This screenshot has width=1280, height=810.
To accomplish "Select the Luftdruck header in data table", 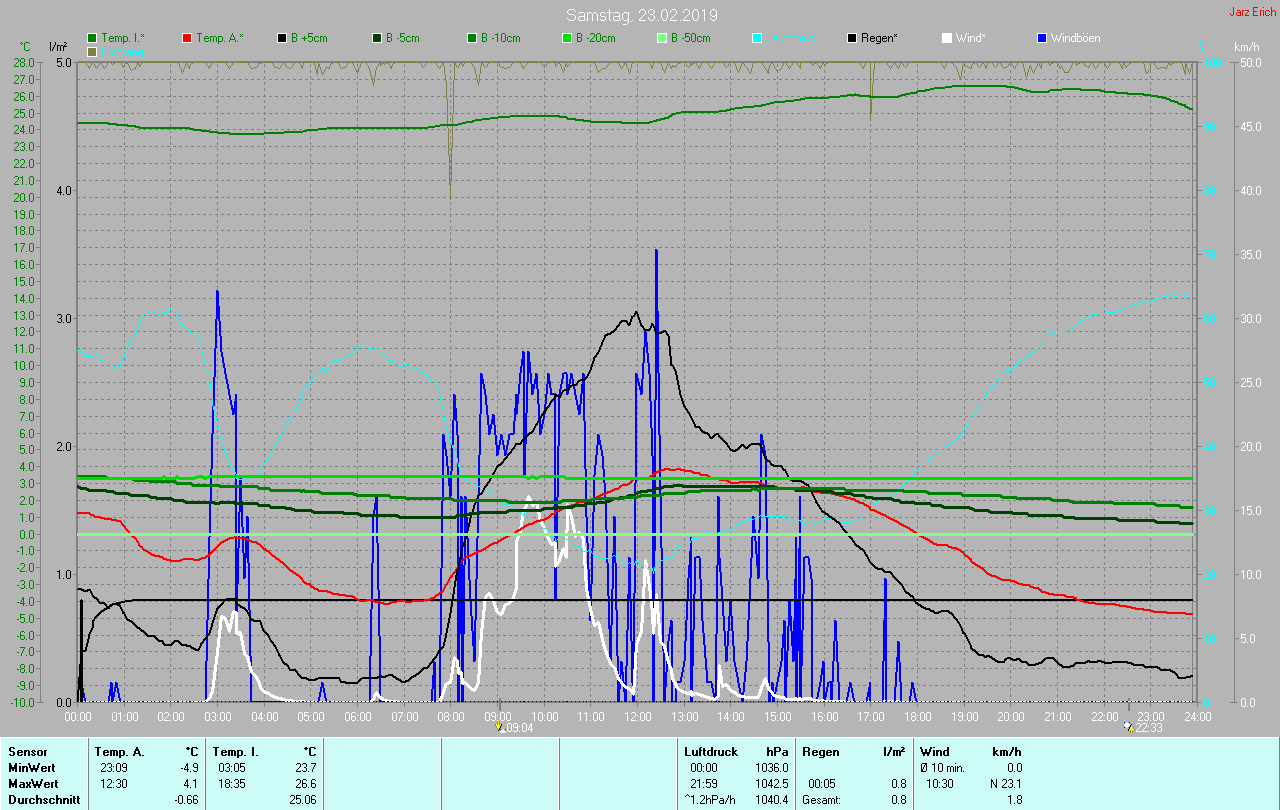I will [711, 751].
